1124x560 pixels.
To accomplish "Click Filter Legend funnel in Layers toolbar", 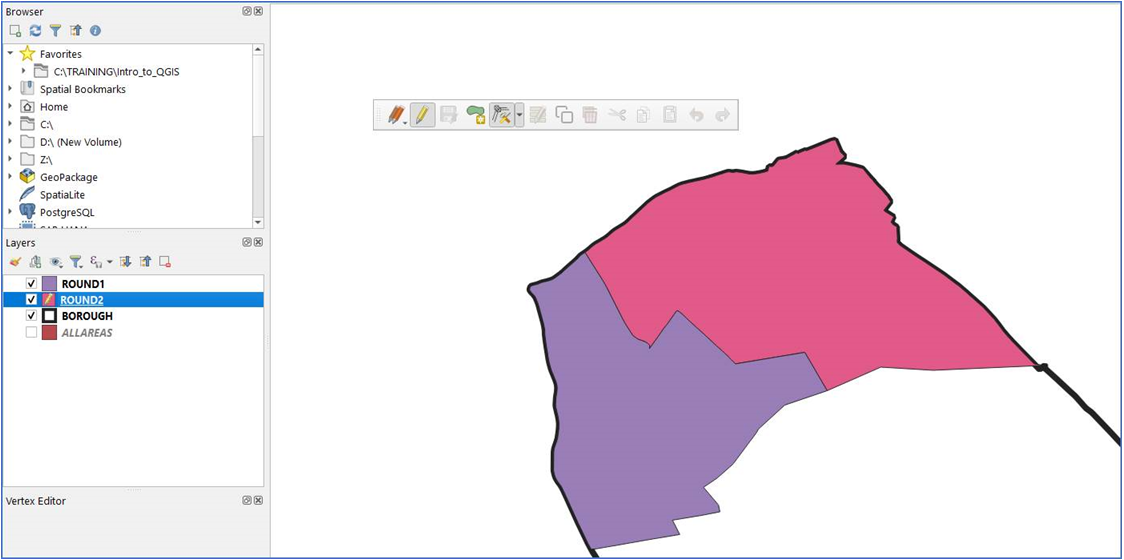I will click(76, 262).
